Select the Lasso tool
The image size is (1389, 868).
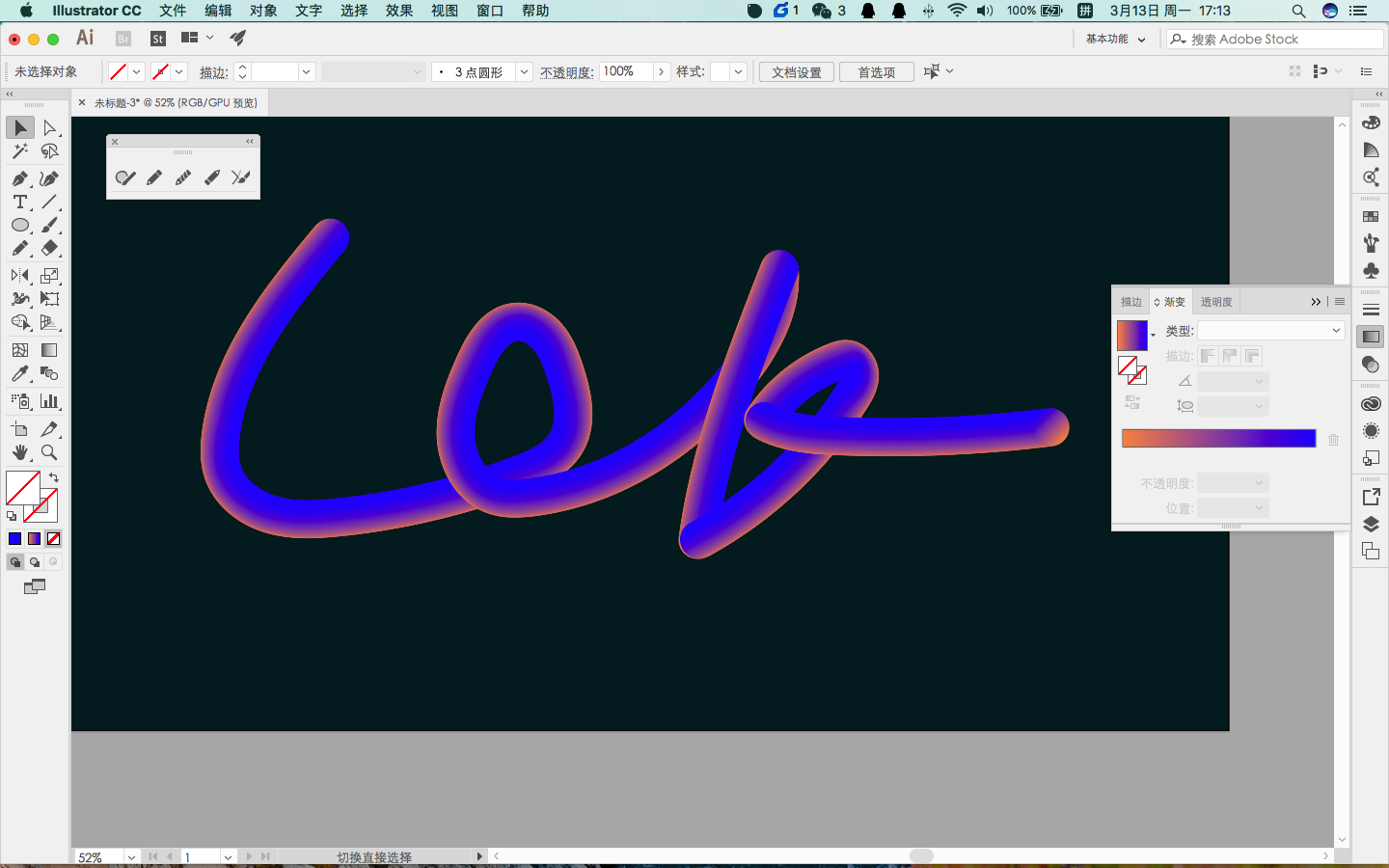pos(50,151)
